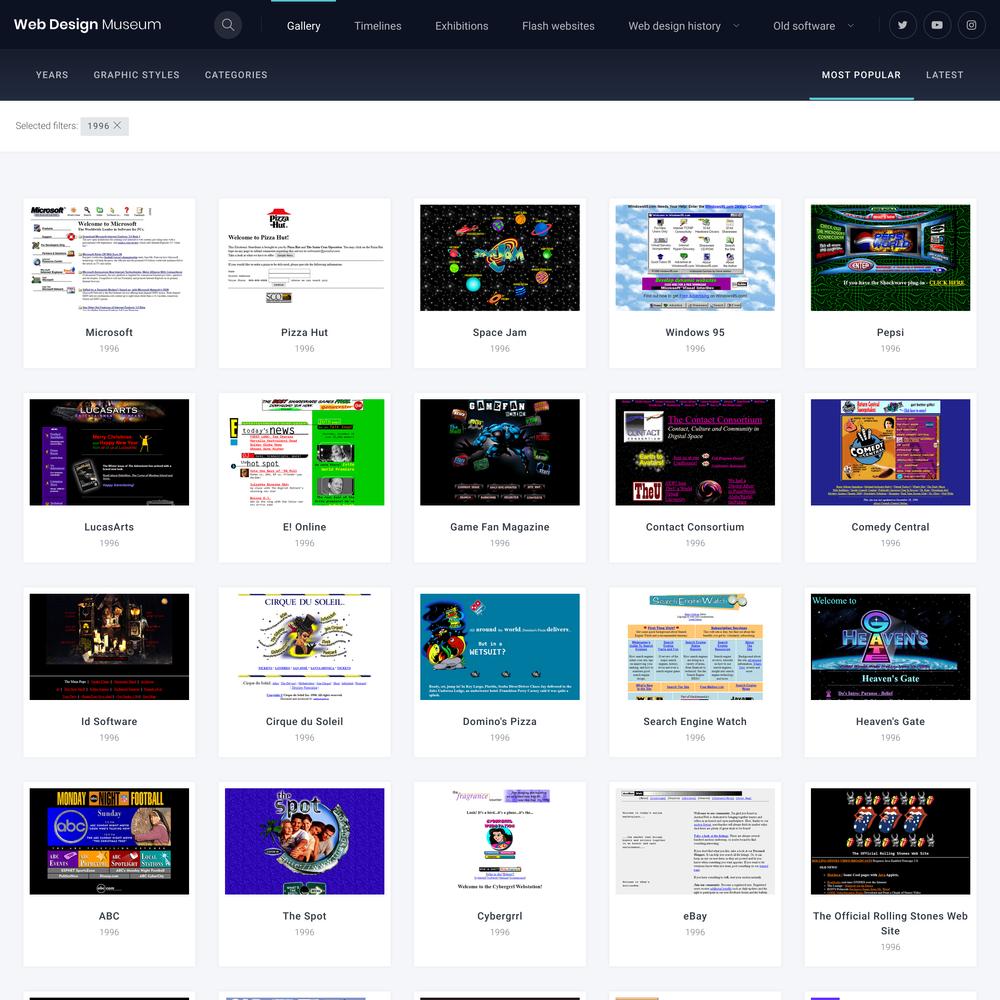Click the Heaven's Gate title link
The height and width of the screenshot is (1000, 1000).
coord(890,721)
